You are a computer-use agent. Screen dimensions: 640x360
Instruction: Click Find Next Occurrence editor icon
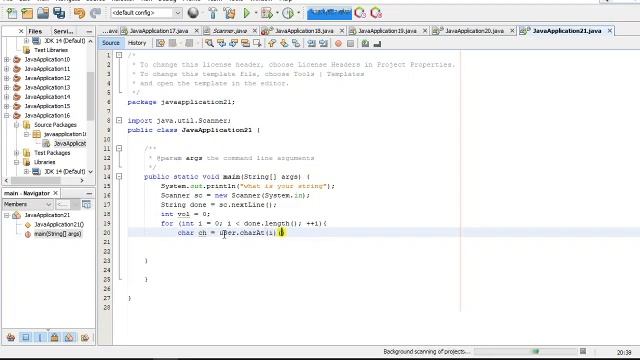[x=233, y=43]
